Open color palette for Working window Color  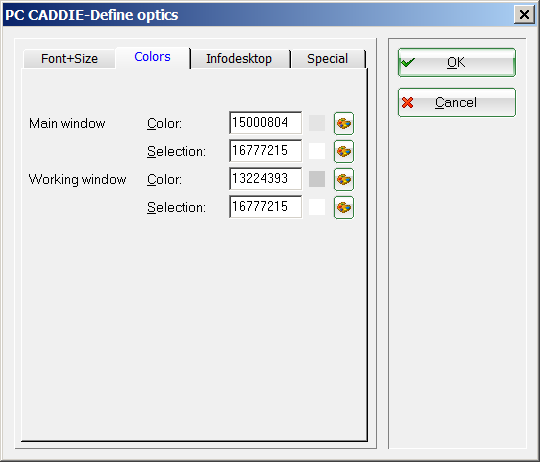344,179
